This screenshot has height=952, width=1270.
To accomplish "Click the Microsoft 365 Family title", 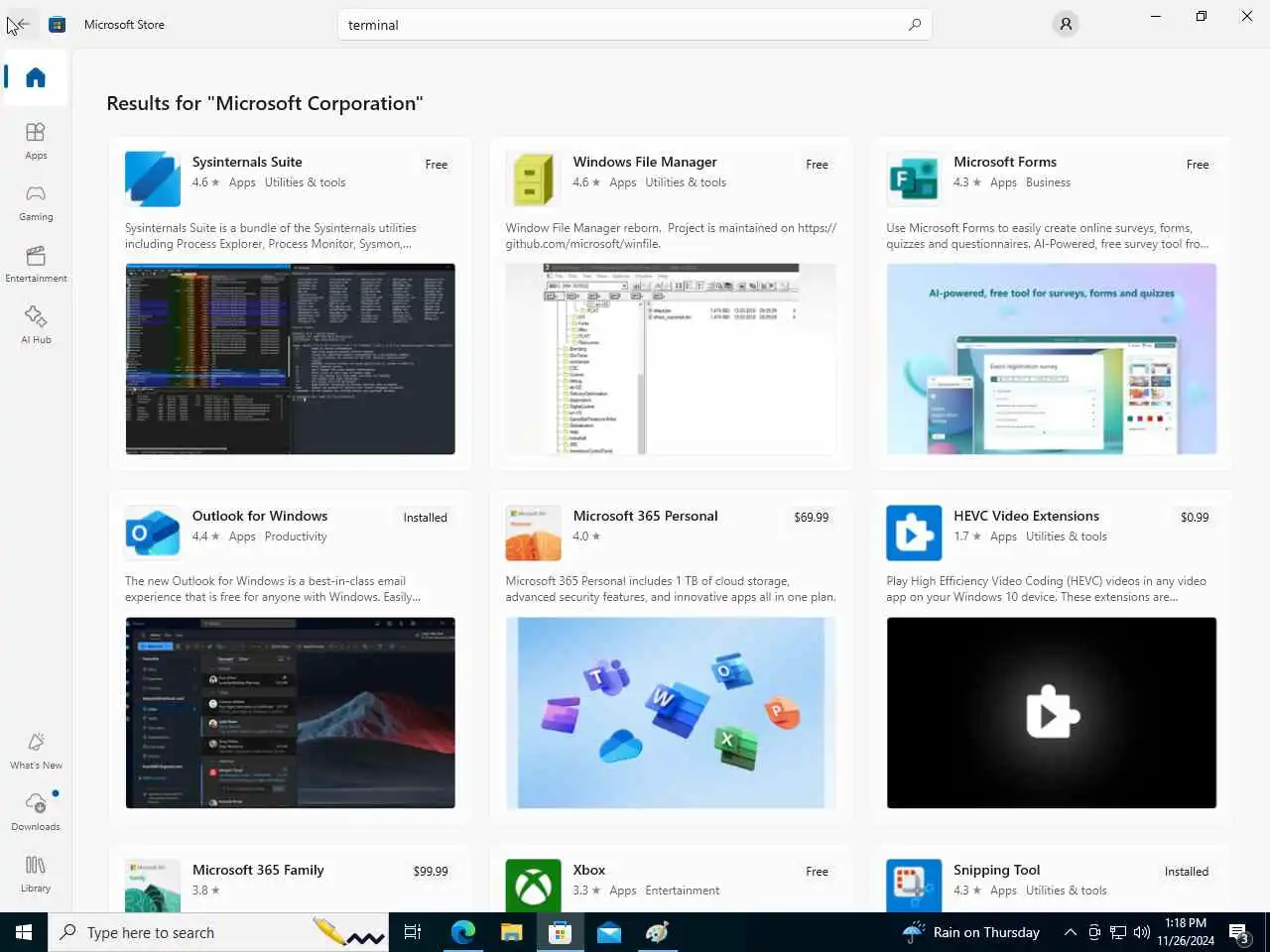I will [258, 870].
